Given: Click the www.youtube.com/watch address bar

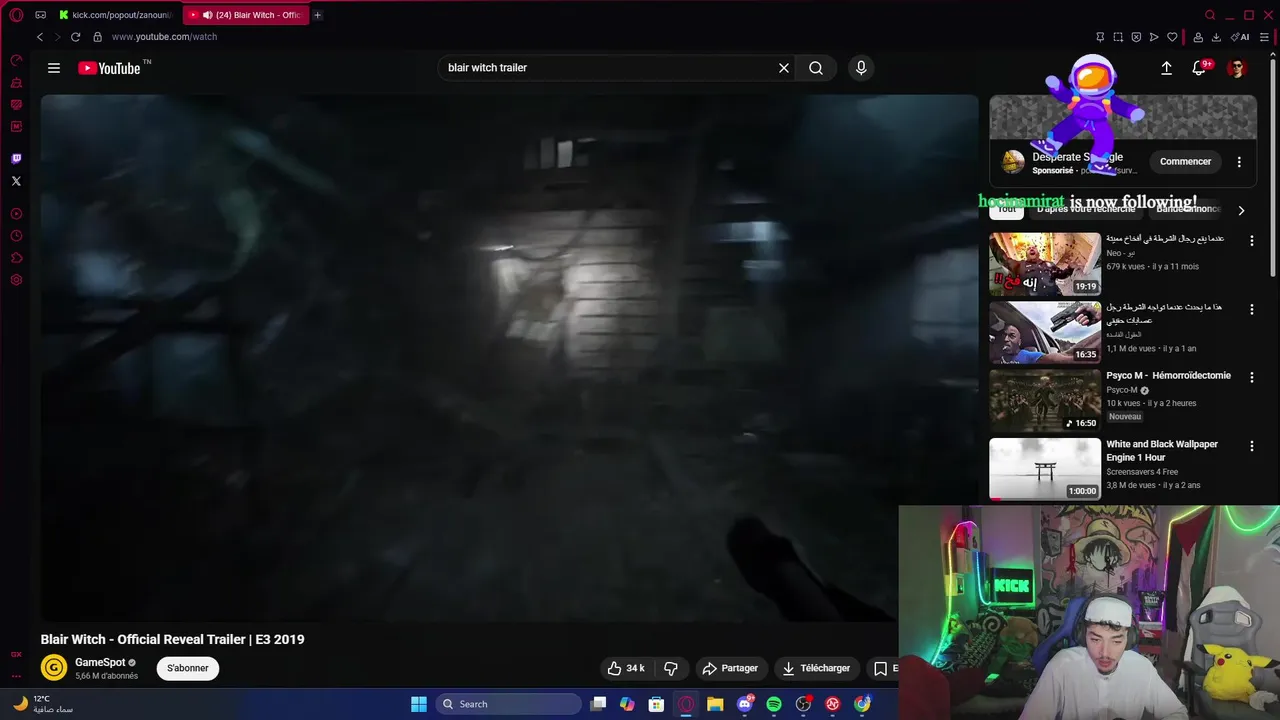Looking at the screenshot, I should coord(164,37).
